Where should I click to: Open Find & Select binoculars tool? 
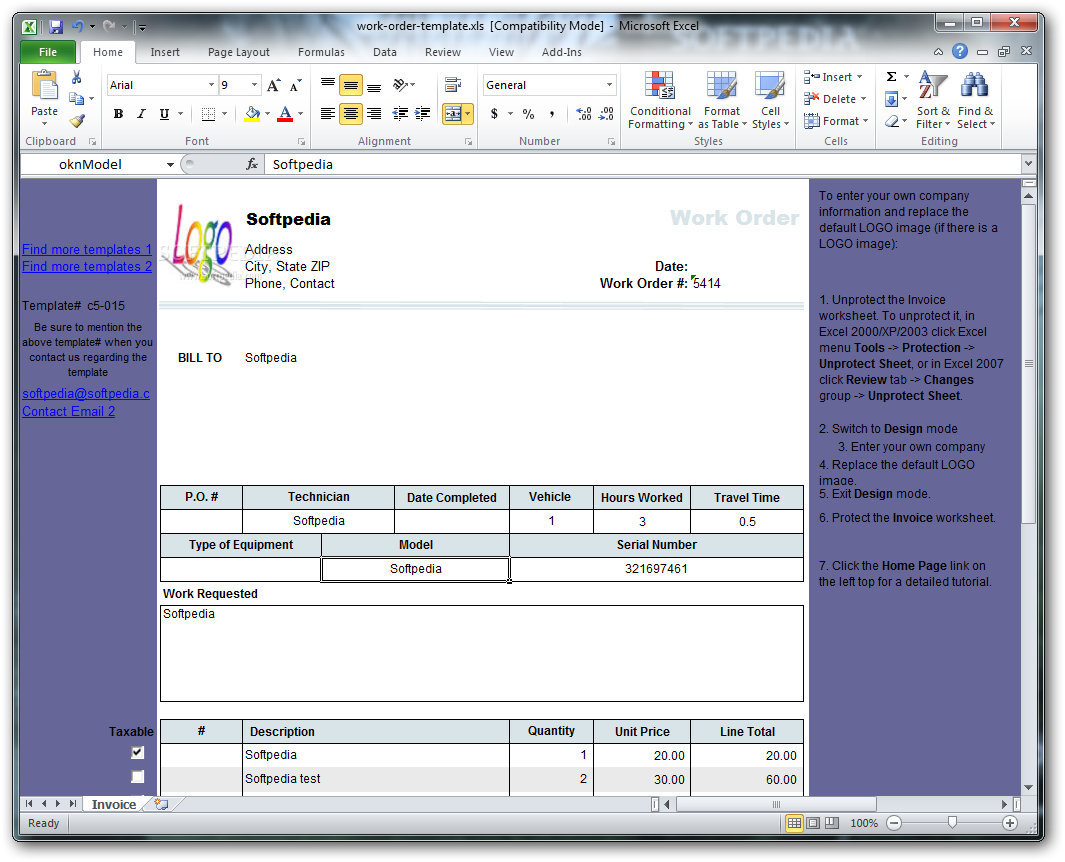pyautogui.click(x=975, y=100)
